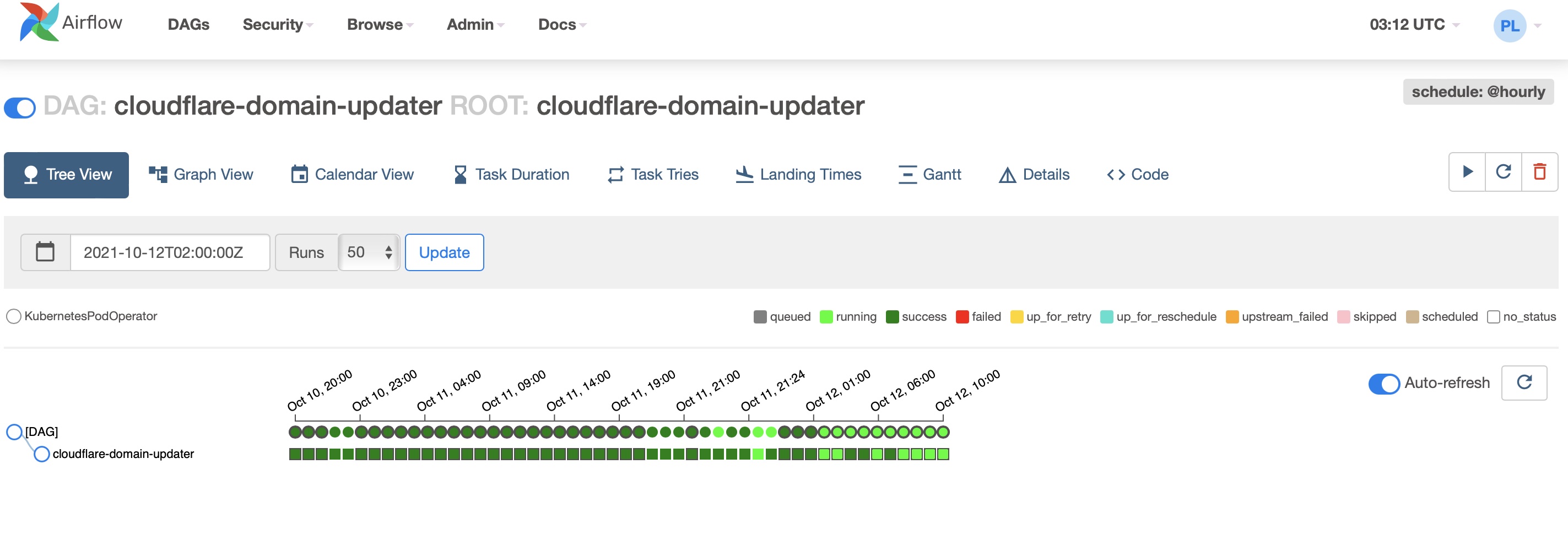The width and height of the screenshot is (1568, 550).
Task: Open the Docs dropdown menu
Action: 562,24
